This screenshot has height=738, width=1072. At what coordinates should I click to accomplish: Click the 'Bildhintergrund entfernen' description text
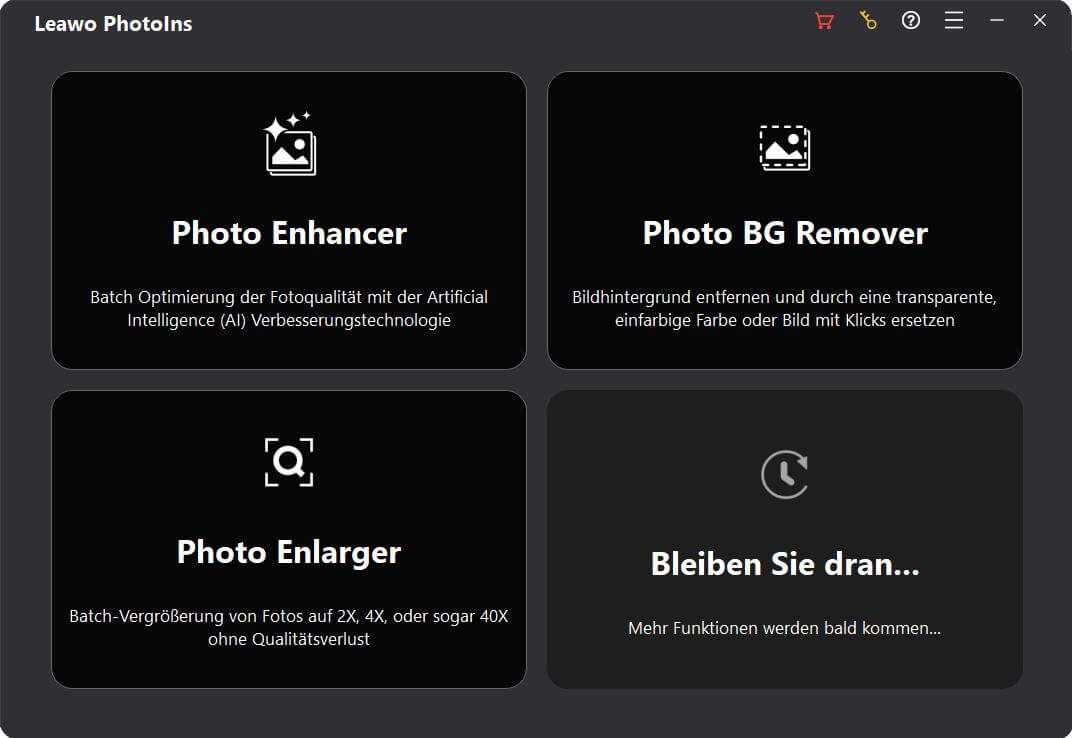(785, 308)
